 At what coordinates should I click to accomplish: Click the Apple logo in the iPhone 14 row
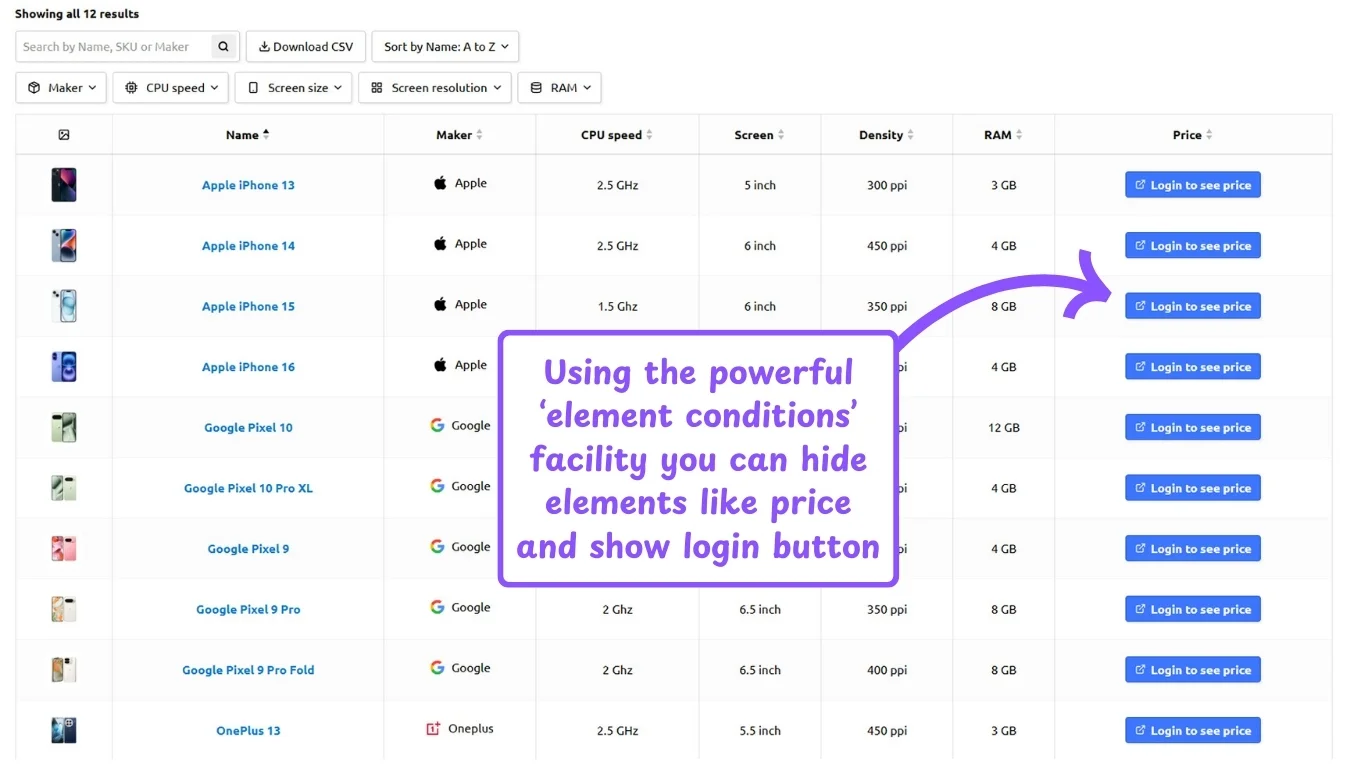440,243
